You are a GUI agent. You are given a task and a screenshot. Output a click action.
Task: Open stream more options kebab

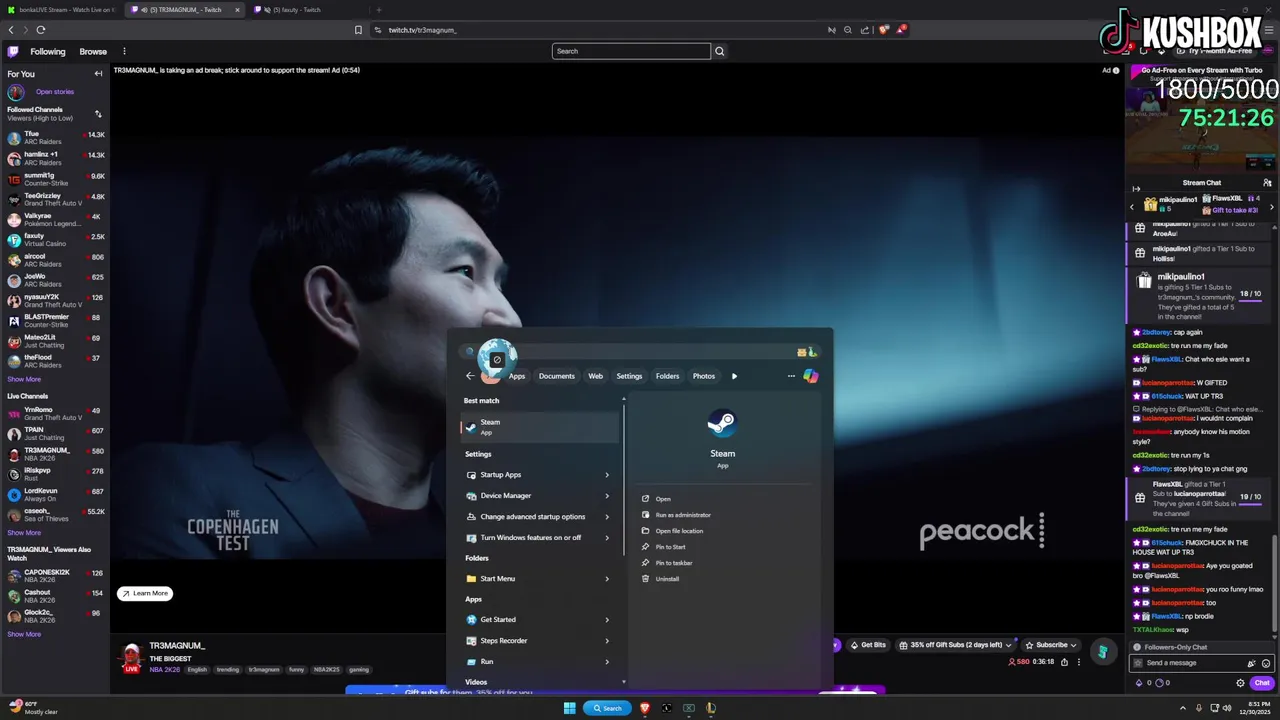(1078, 662)
